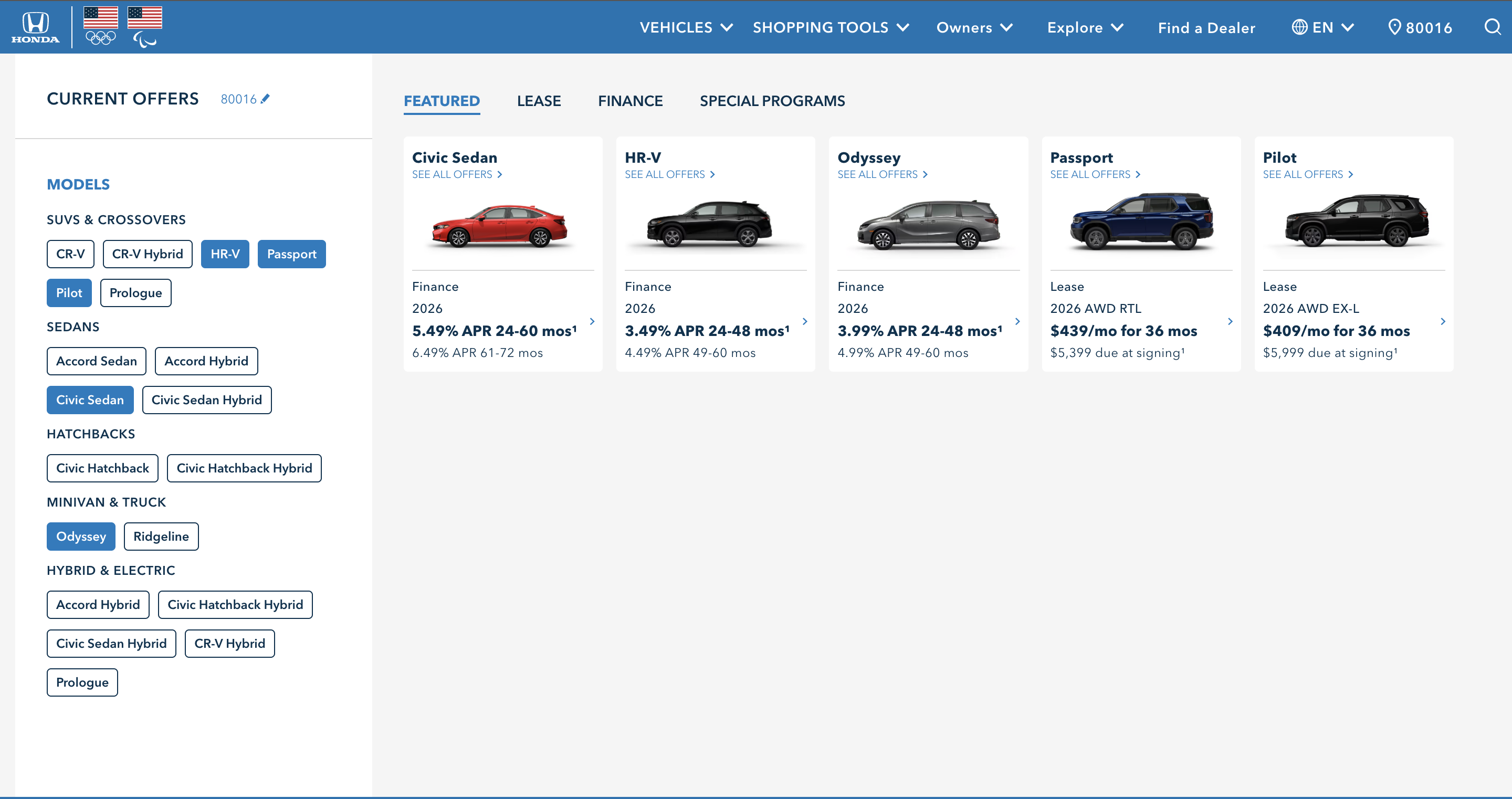The height and width of the screenshot is (799, 1512).
Task: Click the 3.49% APR 24-48 mos offer
Action: [707, 331]
